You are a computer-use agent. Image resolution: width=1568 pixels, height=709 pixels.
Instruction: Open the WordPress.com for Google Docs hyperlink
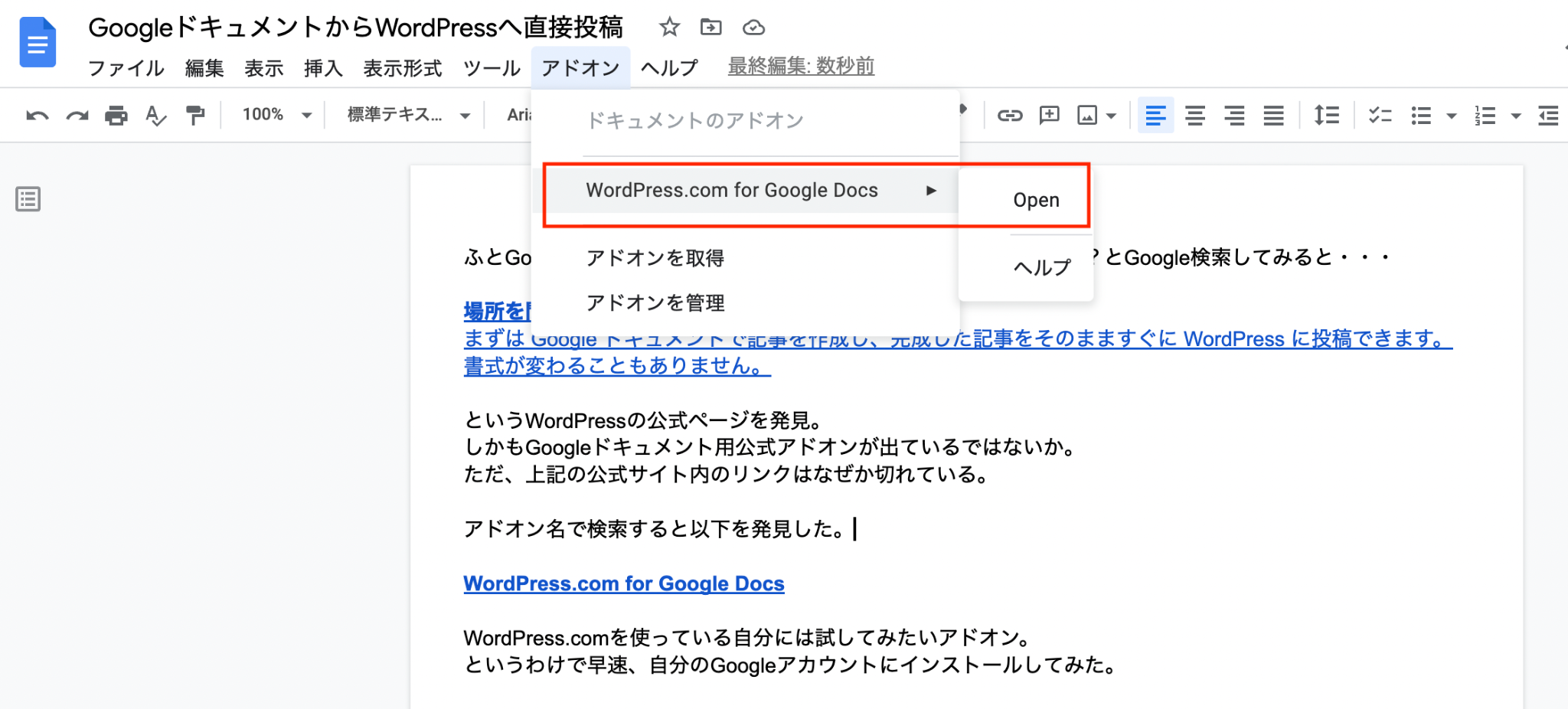coord(623,583)
